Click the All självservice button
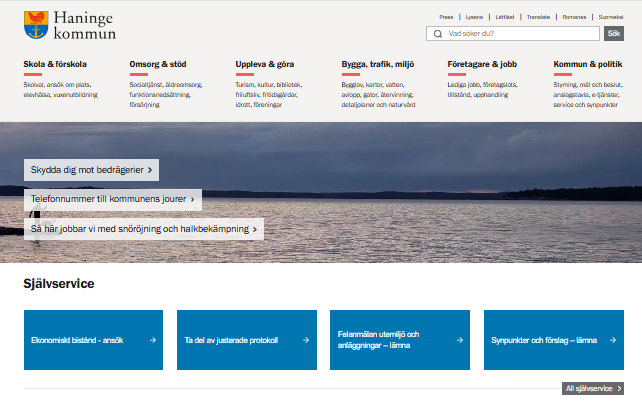This screenshot has height=405, width=642. [x=593, y=388]
